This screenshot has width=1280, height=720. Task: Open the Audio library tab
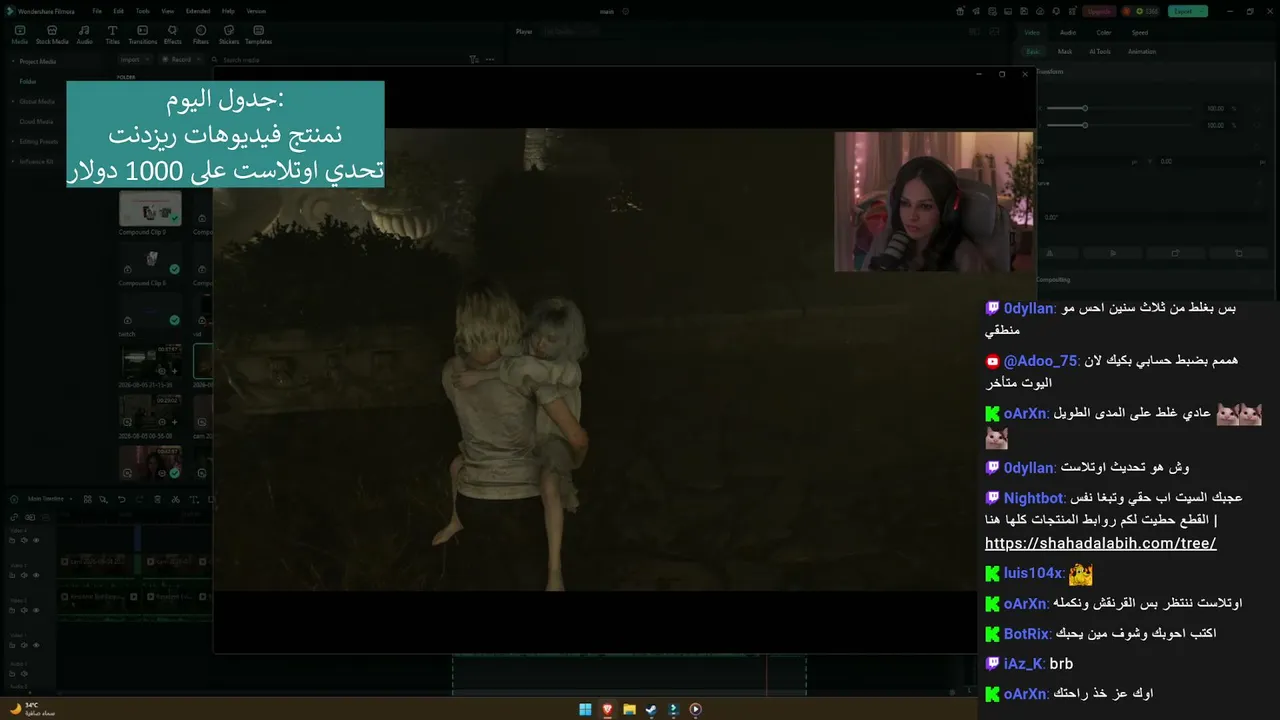[x=85, y=35]
